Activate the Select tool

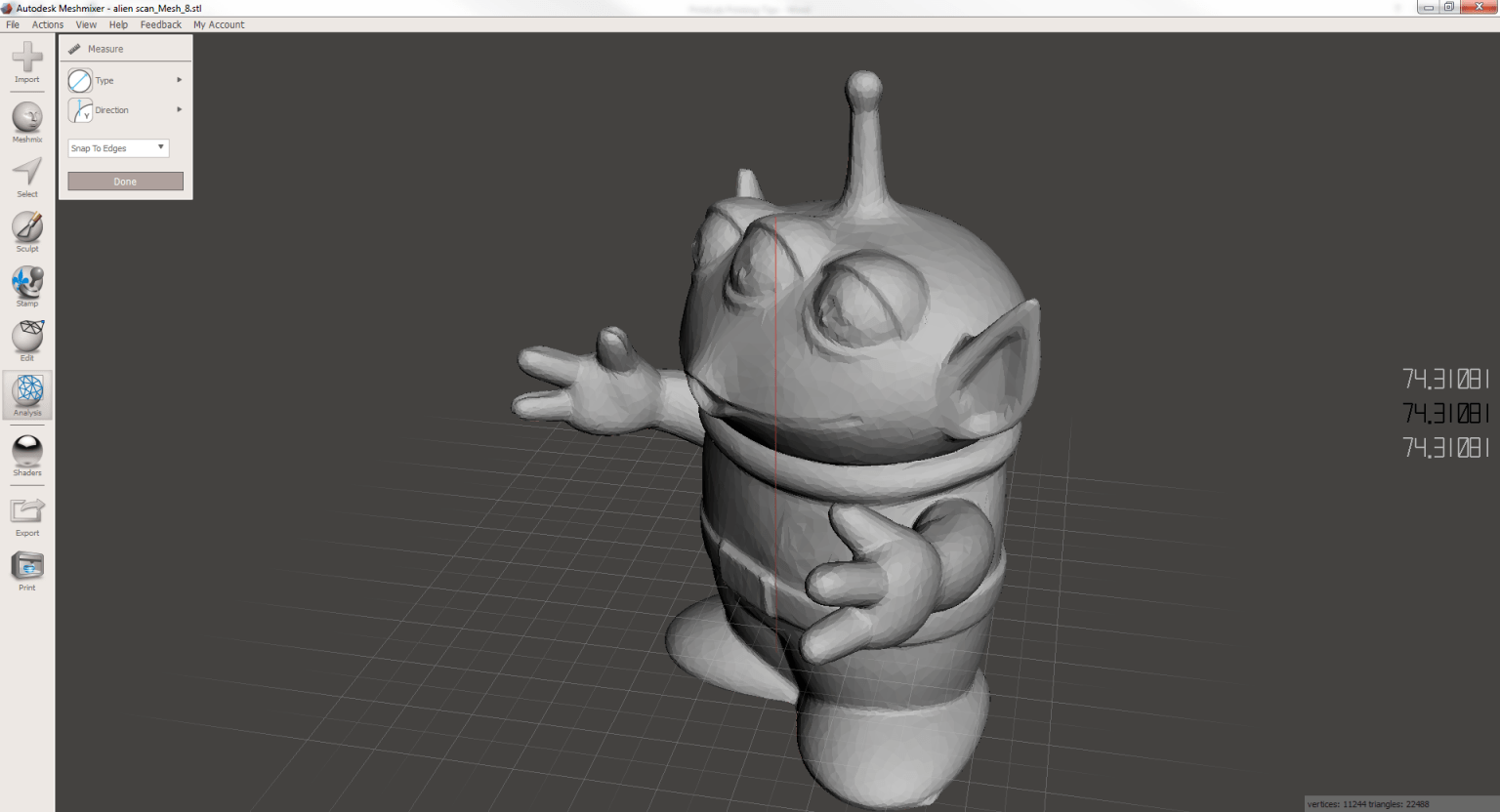point(27,177)
